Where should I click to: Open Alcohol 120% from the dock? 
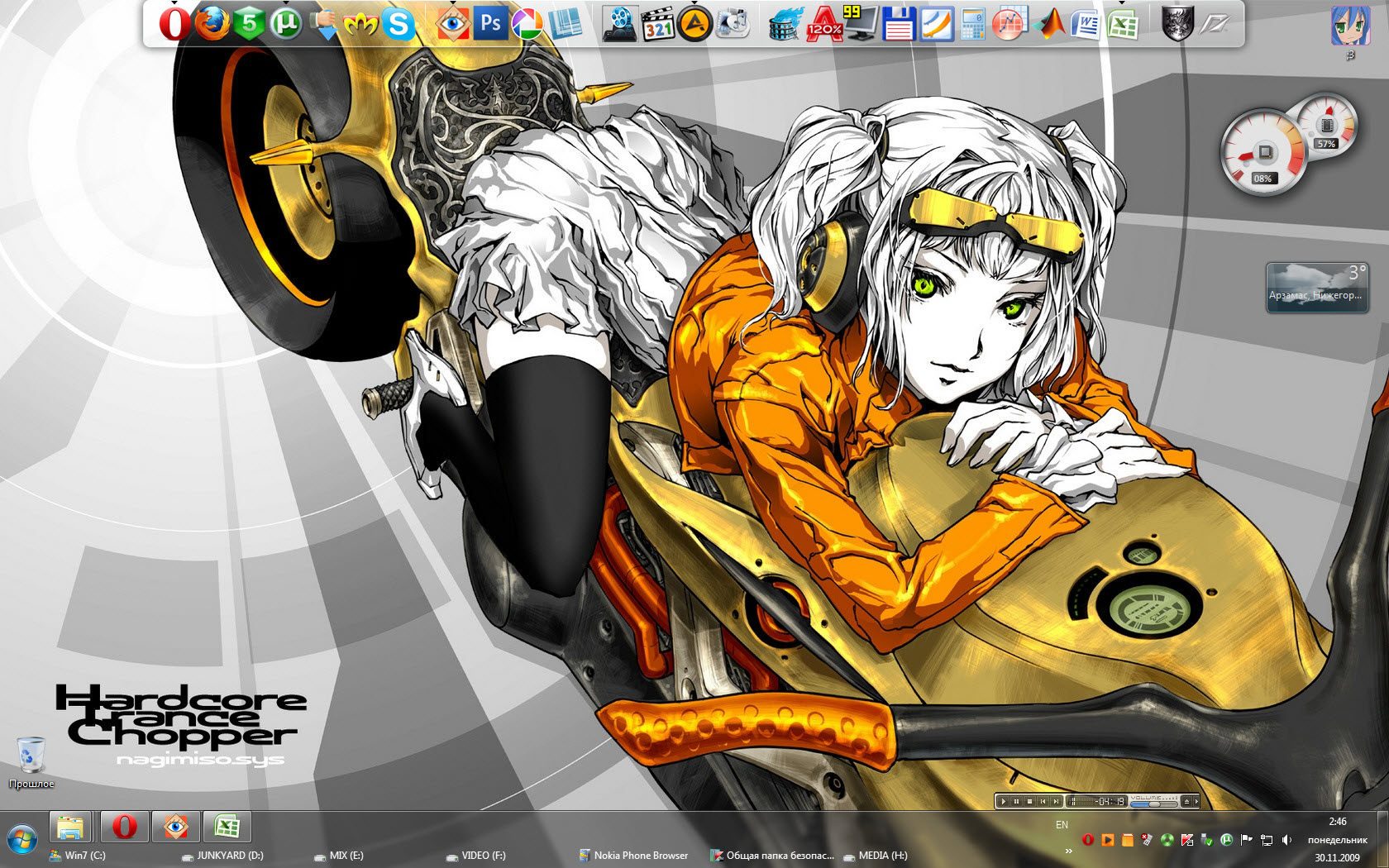(824, 23)
